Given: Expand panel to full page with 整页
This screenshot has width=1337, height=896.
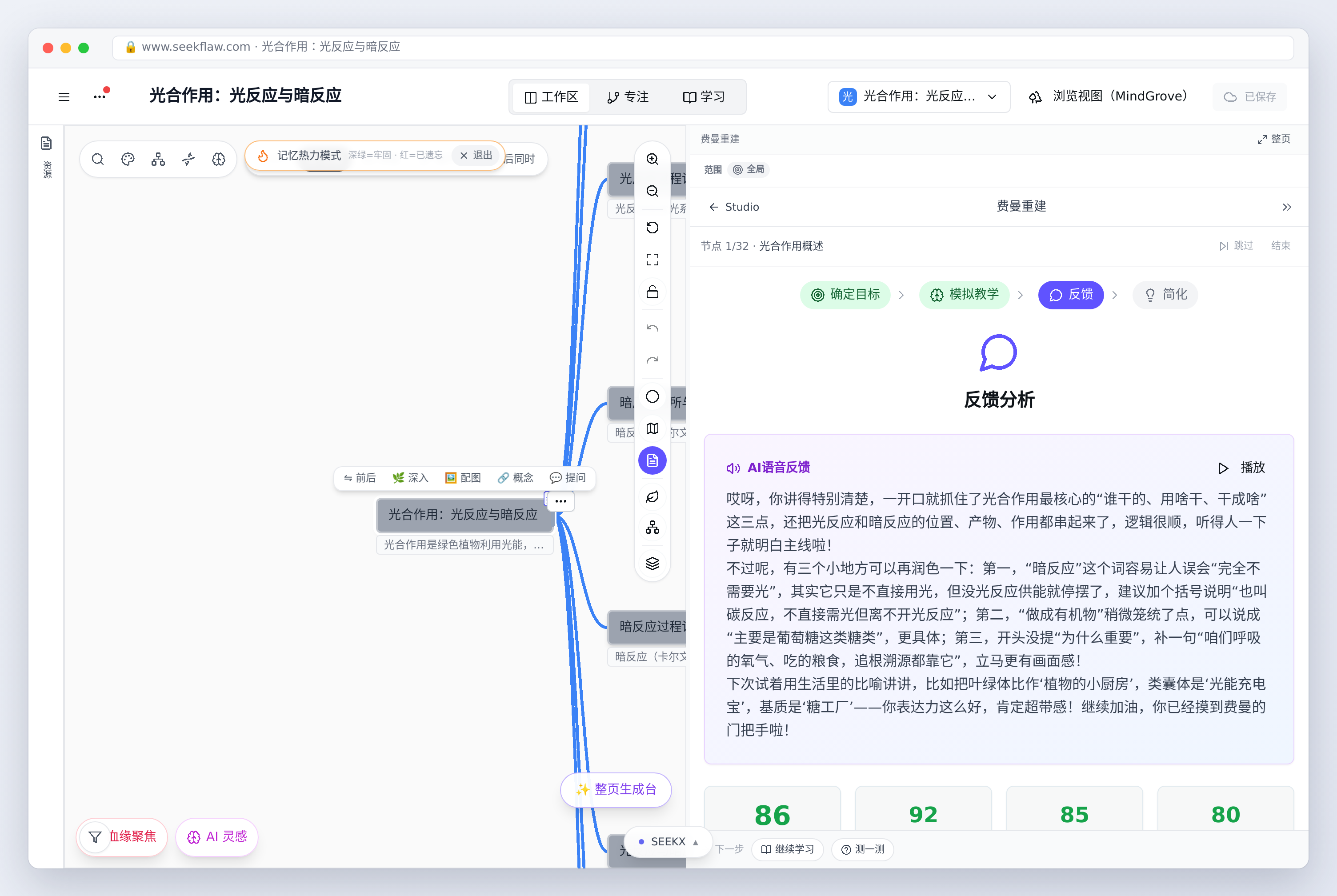Looking at the screenshot, I should tap(1273, 139).
